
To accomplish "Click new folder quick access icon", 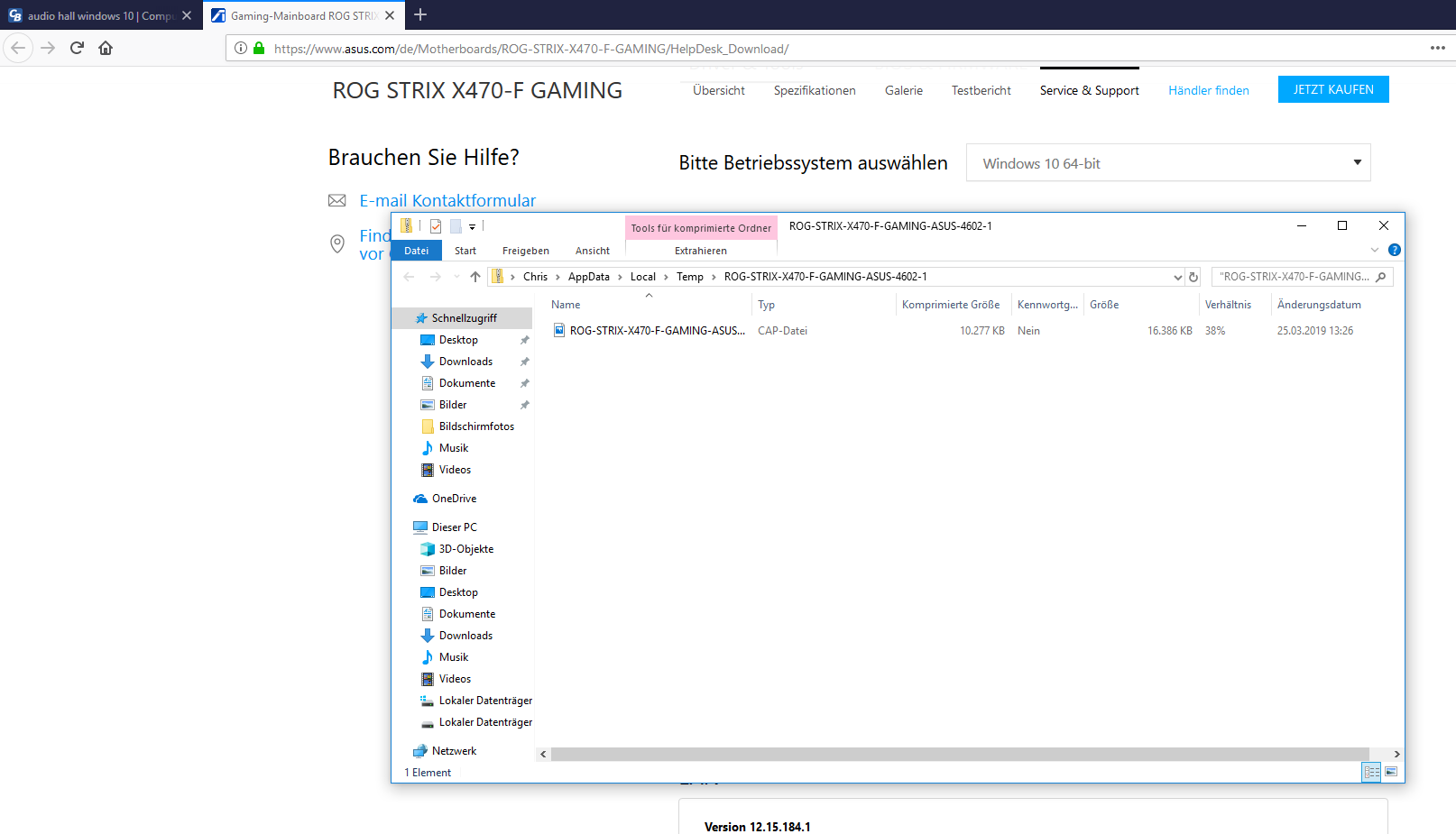I will tap(456, 226).
